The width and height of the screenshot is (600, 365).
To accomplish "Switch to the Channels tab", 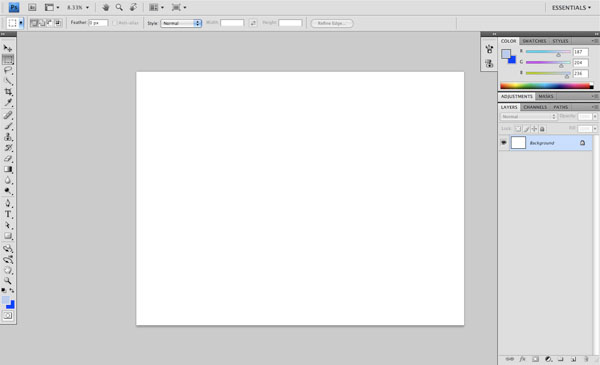I will click(535, 107).
